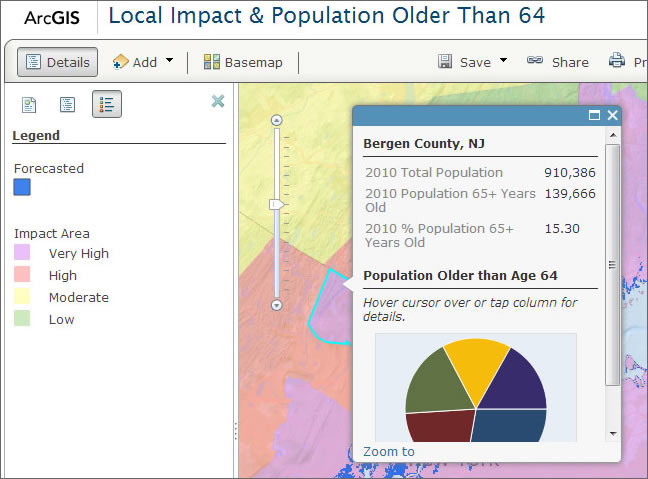
Task: Click Save in the toolbar
Action: point(475,62)
